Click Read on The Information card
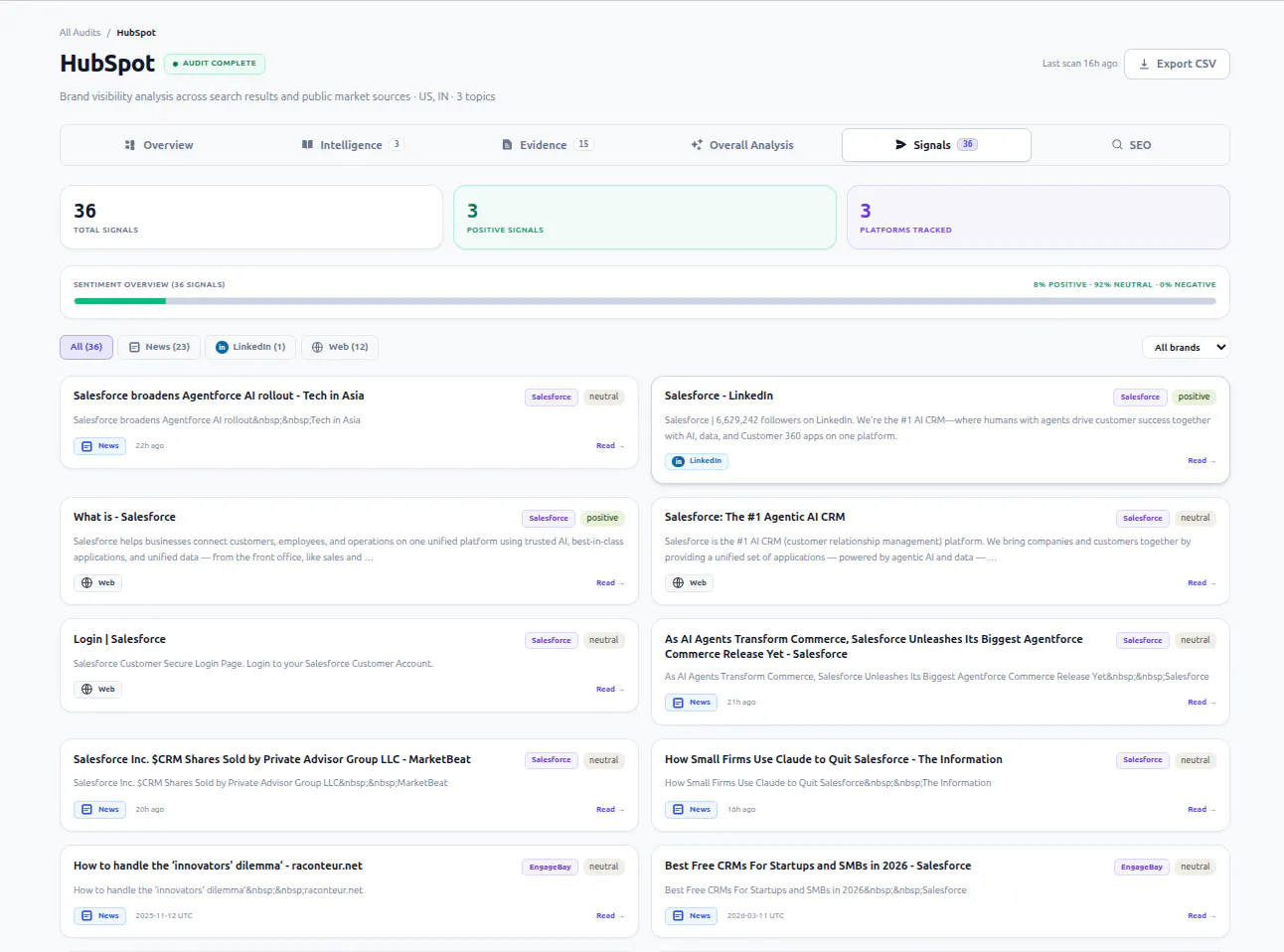This screenshot has width=1284, height=952. 1201,810
